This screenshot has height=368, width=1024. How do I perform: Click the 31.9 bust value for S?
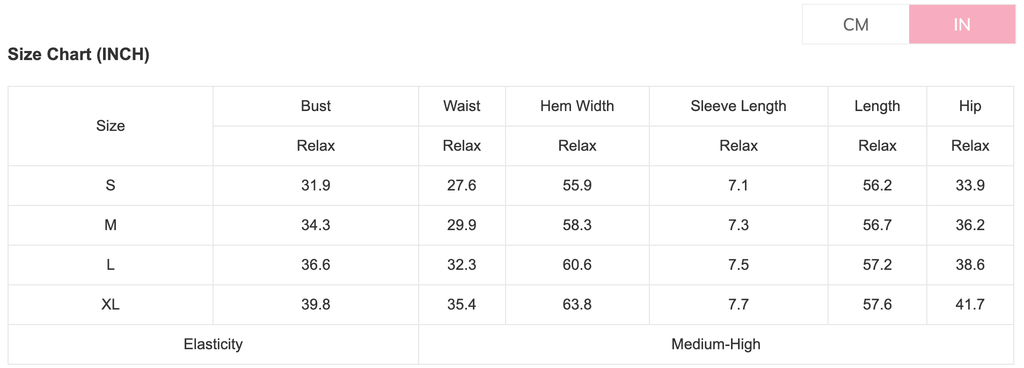point(315,185)
